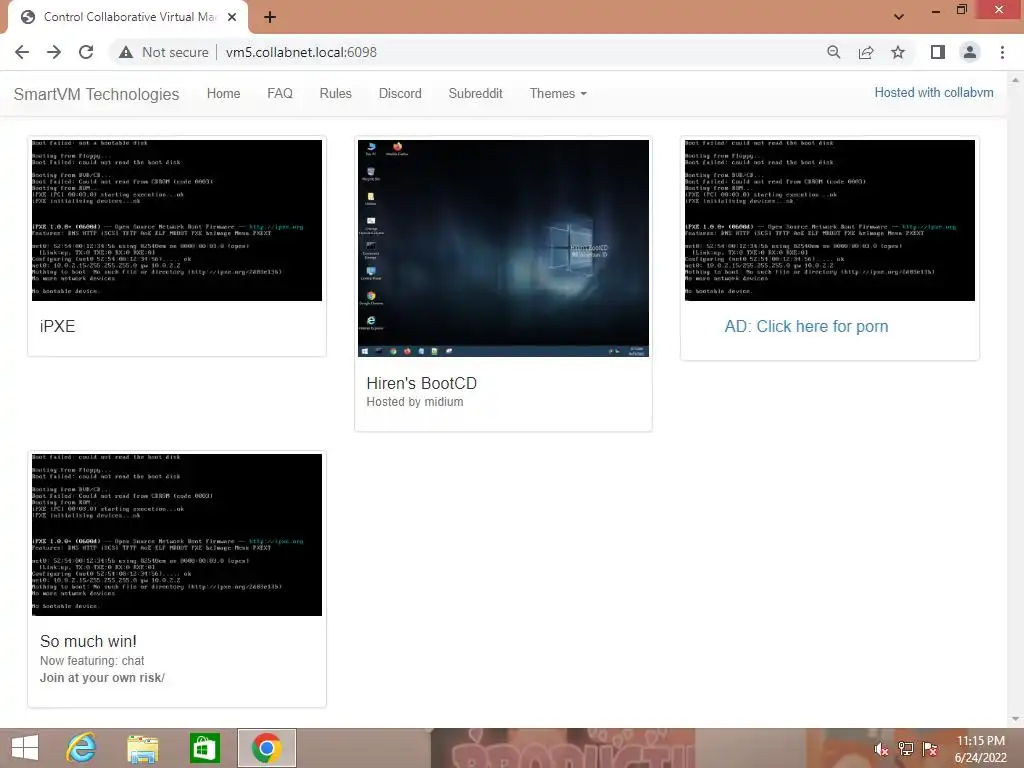Click the page vertical scrollbar up arrow

tap(1015, 79)
